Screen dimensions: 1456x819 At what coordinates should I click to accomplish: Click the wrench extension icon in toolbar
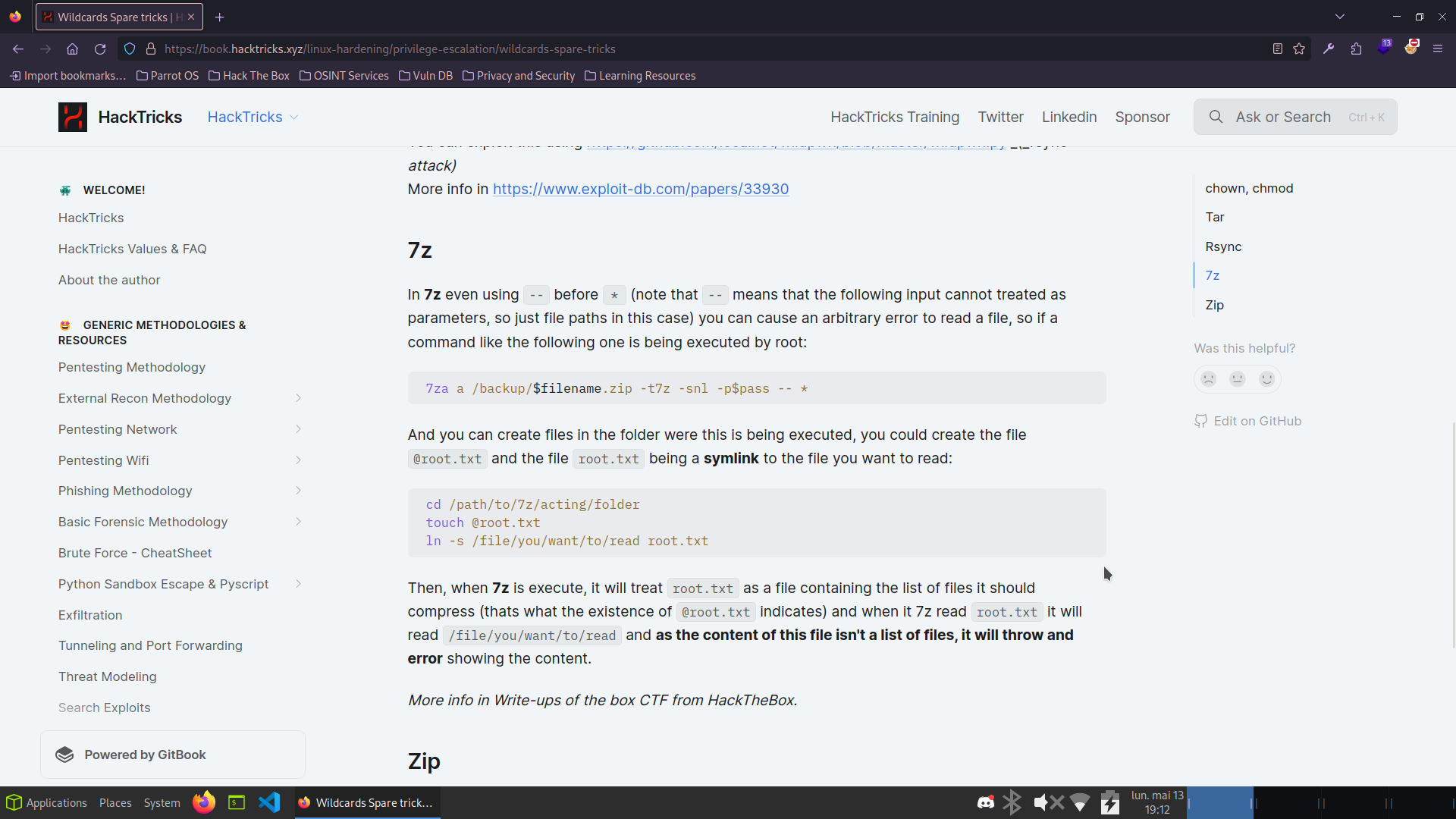(x=1329, y=49)
